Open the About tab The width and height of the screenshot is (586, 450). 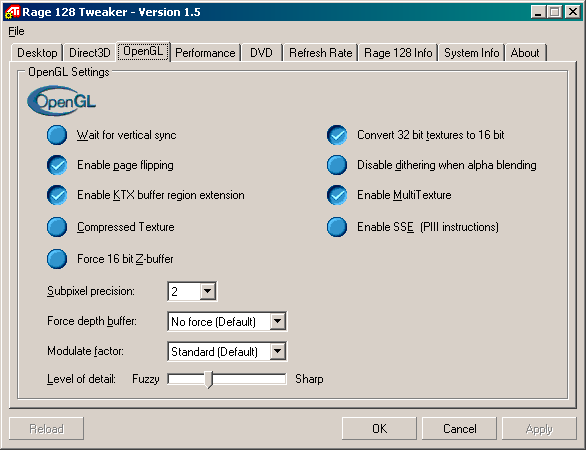(525, 53)
